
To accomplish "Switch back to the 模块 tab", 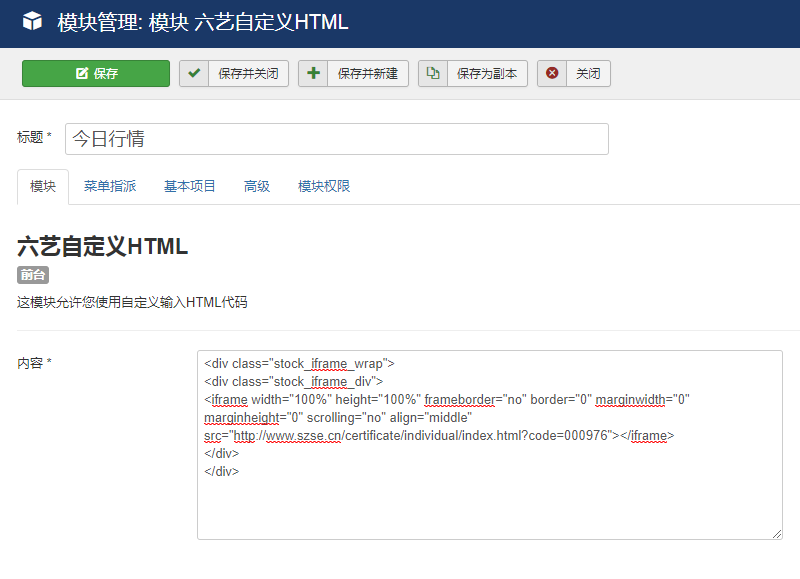I will (43, 185).
